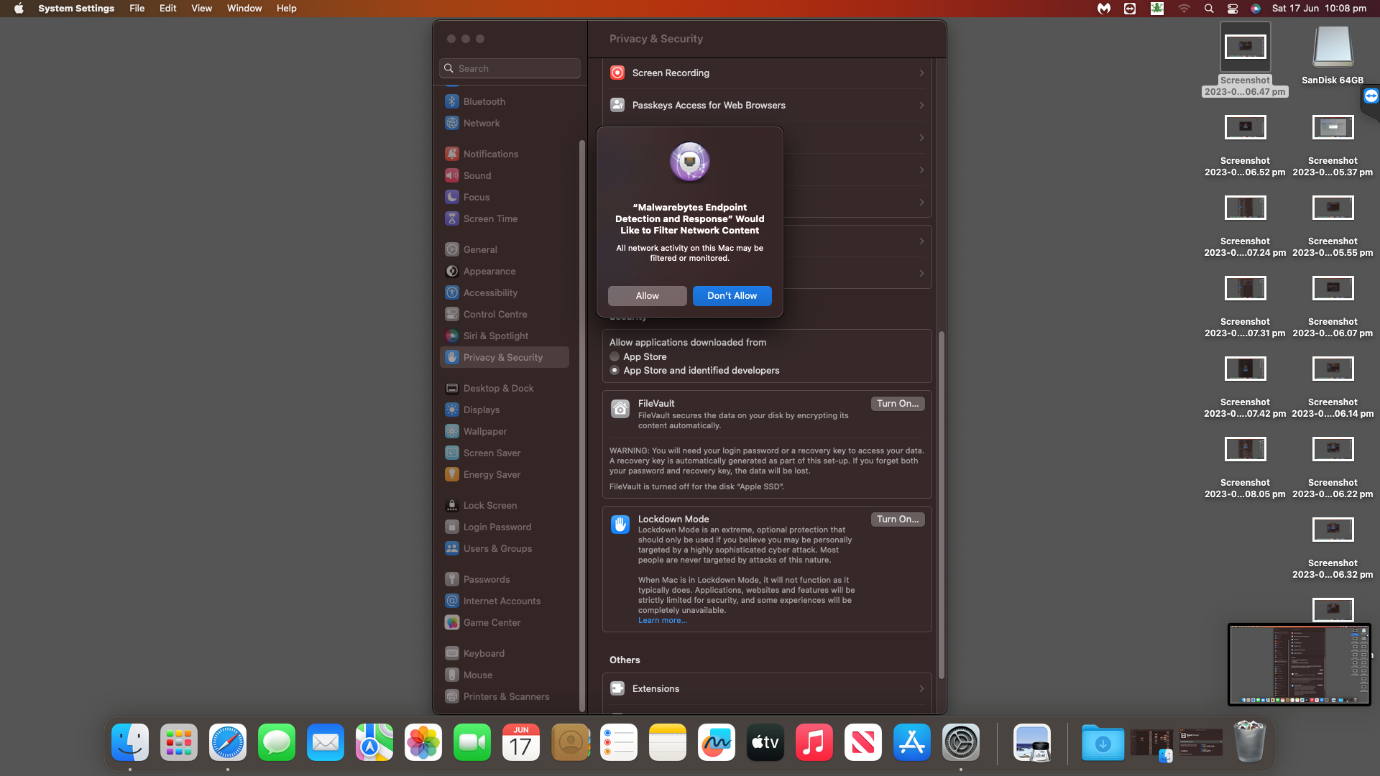Viewport: 1380px width, 776px height.
Task: Open the Extensions row under Others
Action: click(766, 688)
